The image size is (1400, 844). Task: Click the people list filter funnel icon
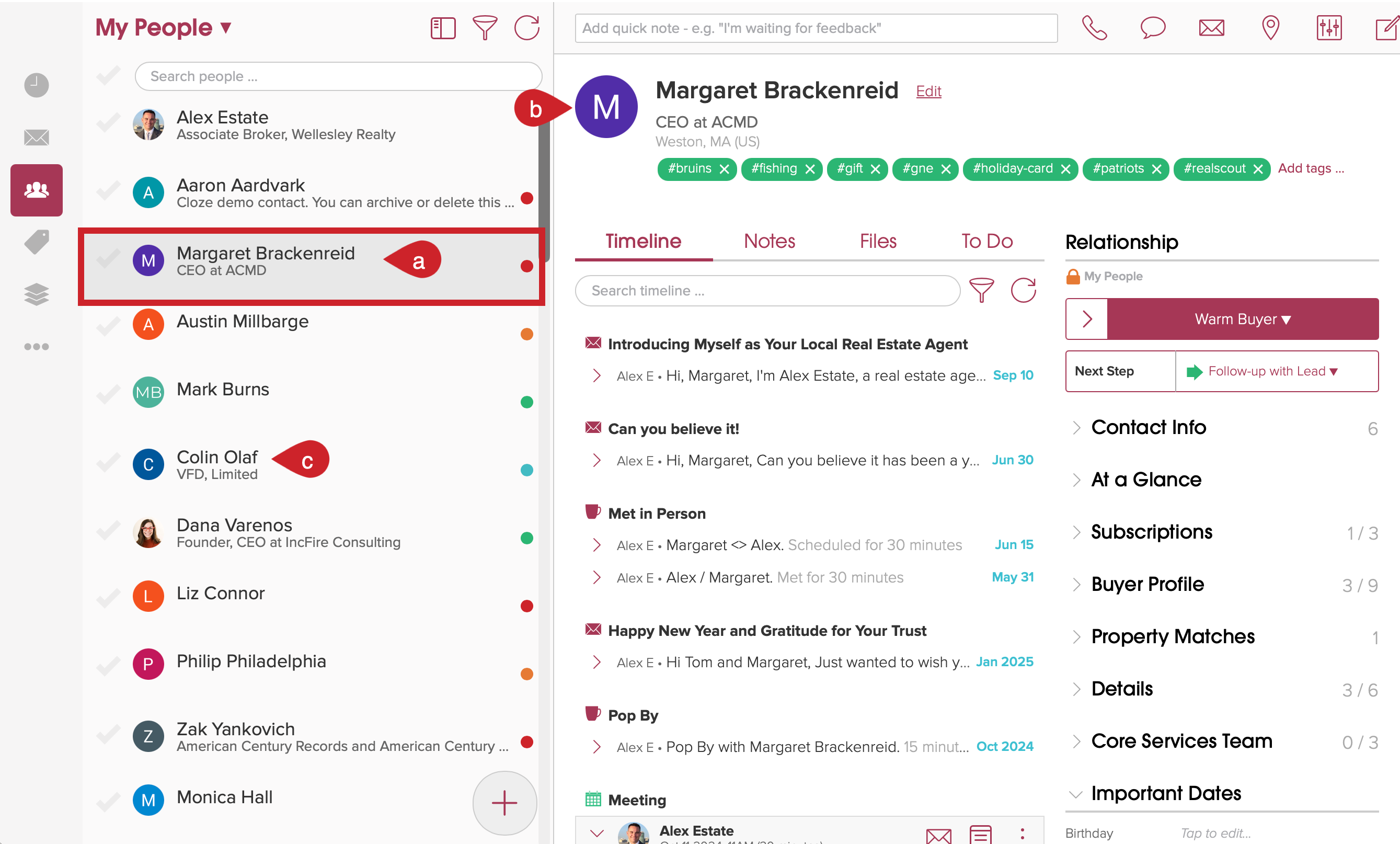point(485,28)
